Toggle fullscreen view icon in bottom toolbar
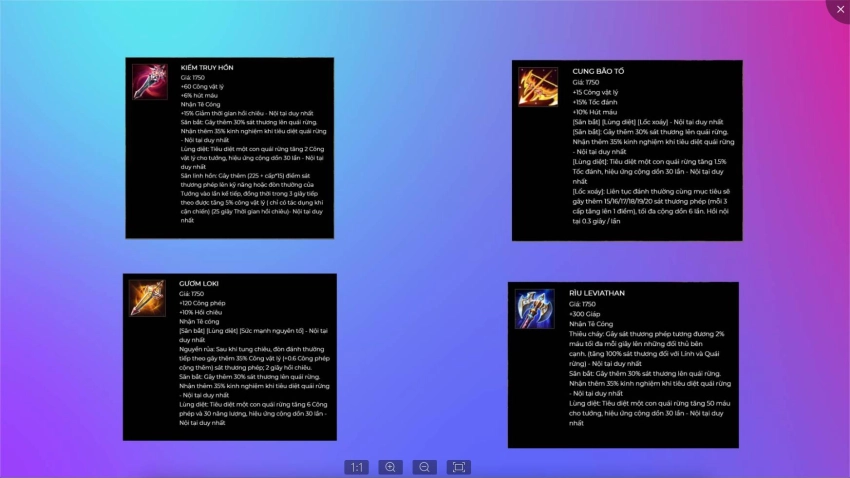The width and height of the screenshot is (850, 478). tap(459, 467)
